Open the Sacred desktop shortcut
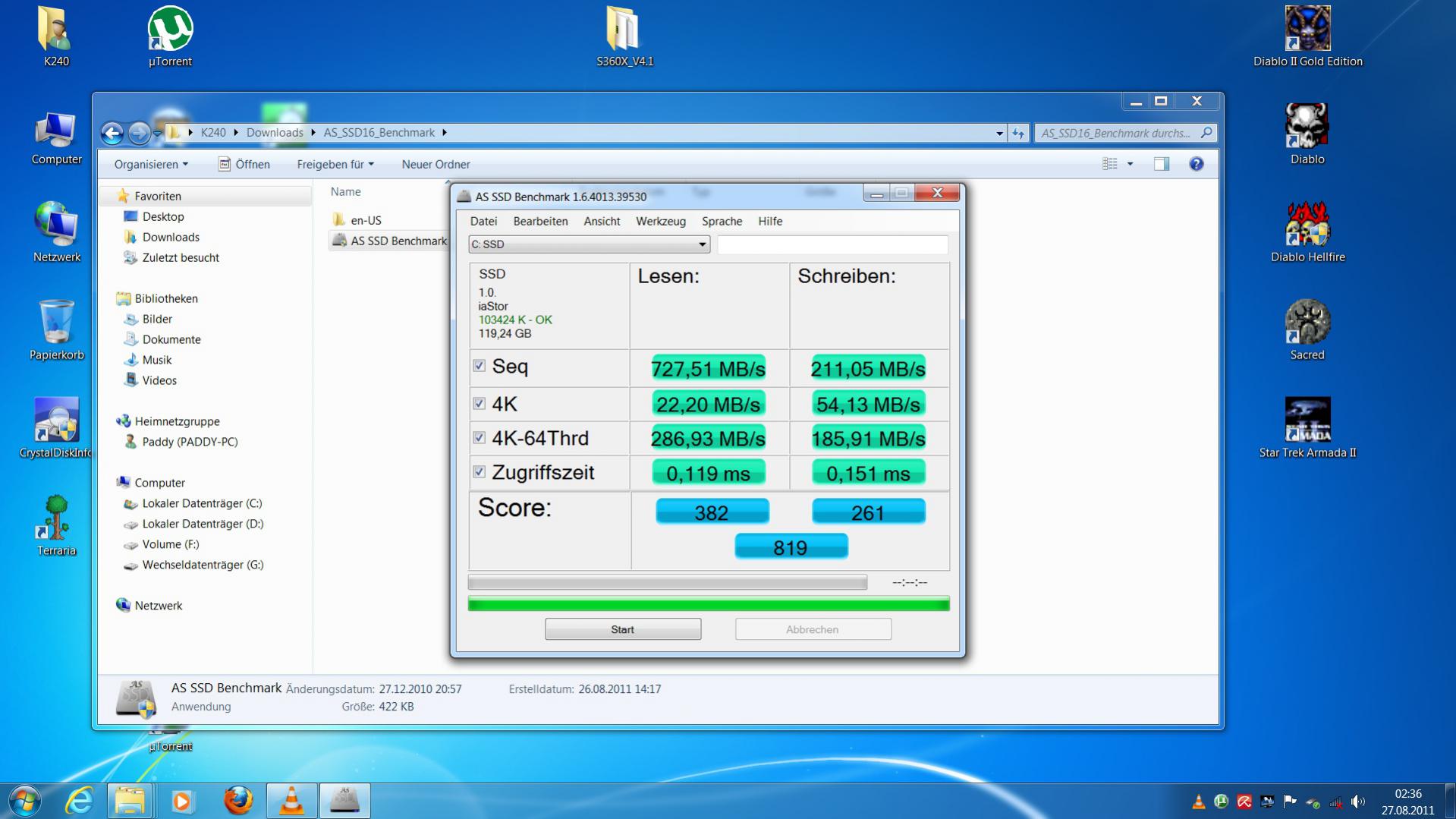Screen dimensions: 1456x819 [x=1307, y=330]
